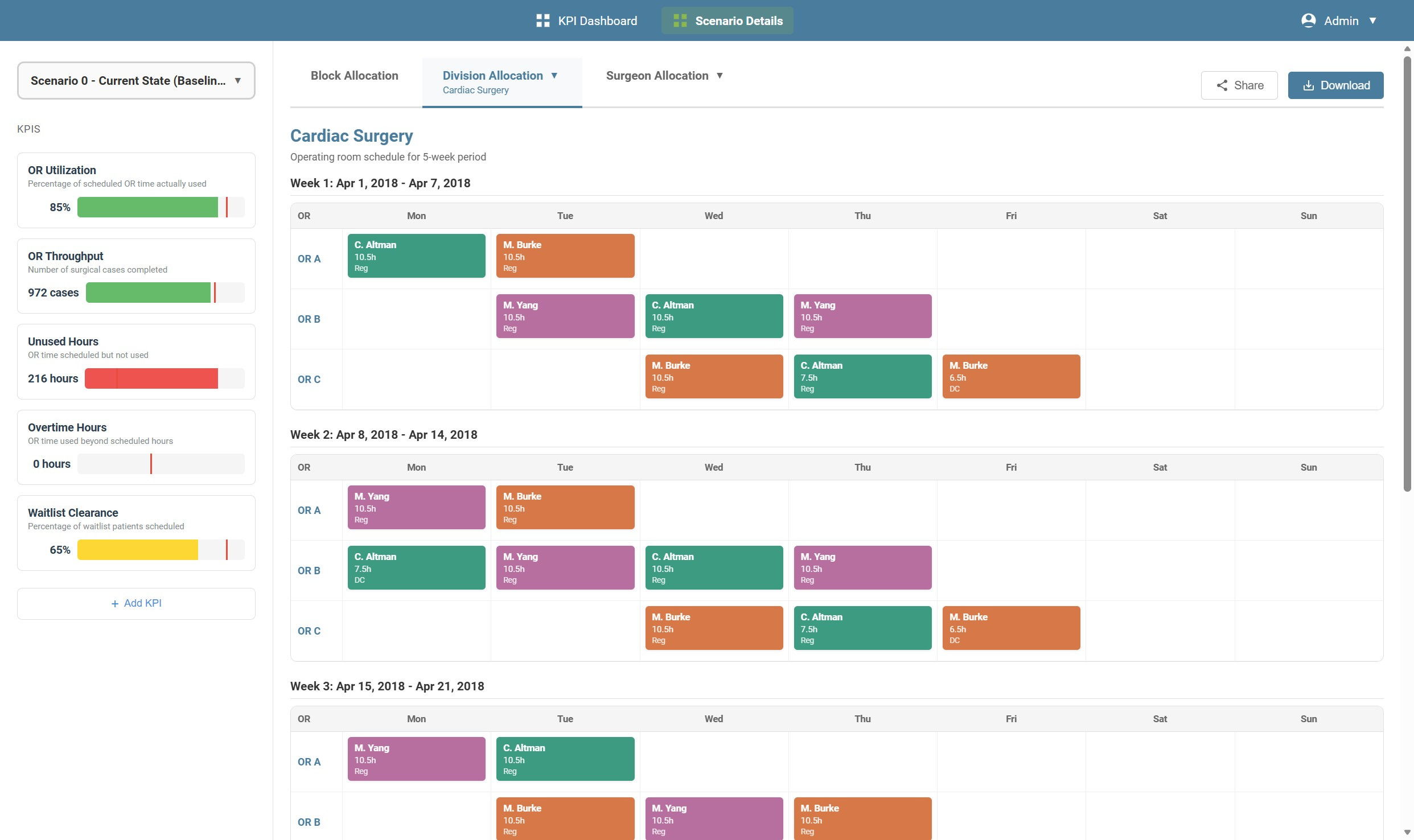The width and height of the screenshot is (1414, 840).
Task: Click the download icon in Download button
Action: (1309, 85)
